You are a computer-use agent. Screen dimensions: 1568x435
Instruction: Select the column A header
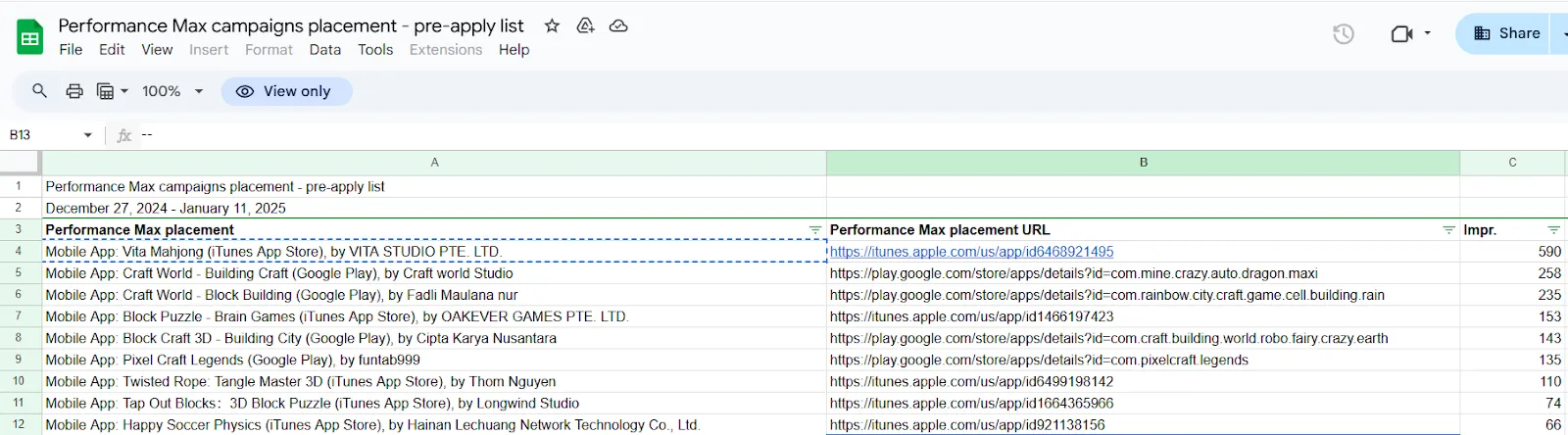[x=434, y=163]
